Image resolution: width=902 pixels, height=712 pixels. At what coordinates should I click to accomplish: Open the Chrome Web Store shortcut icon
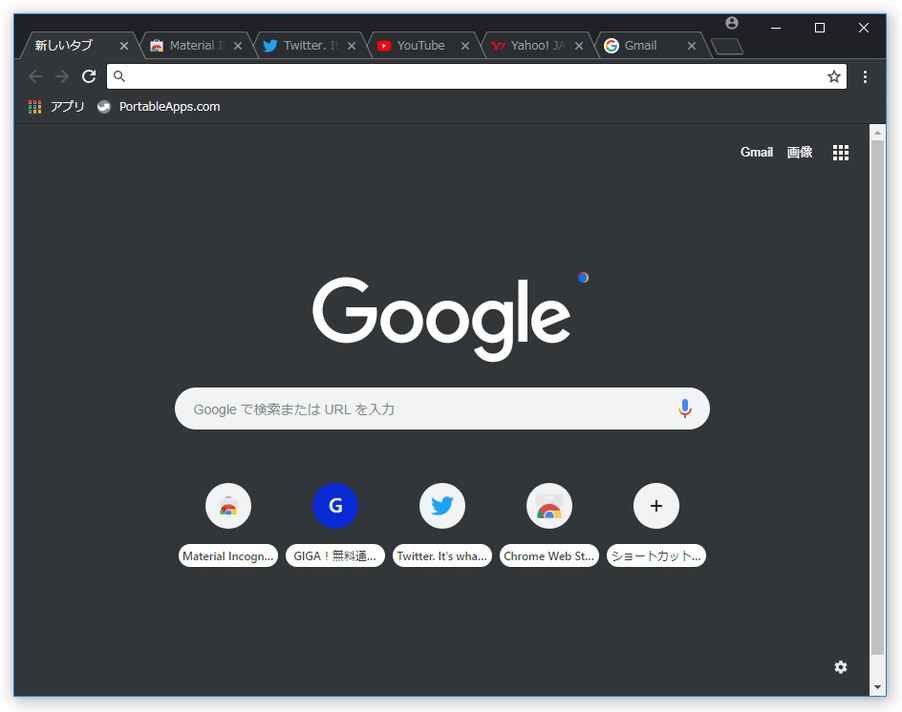(549, 506)
